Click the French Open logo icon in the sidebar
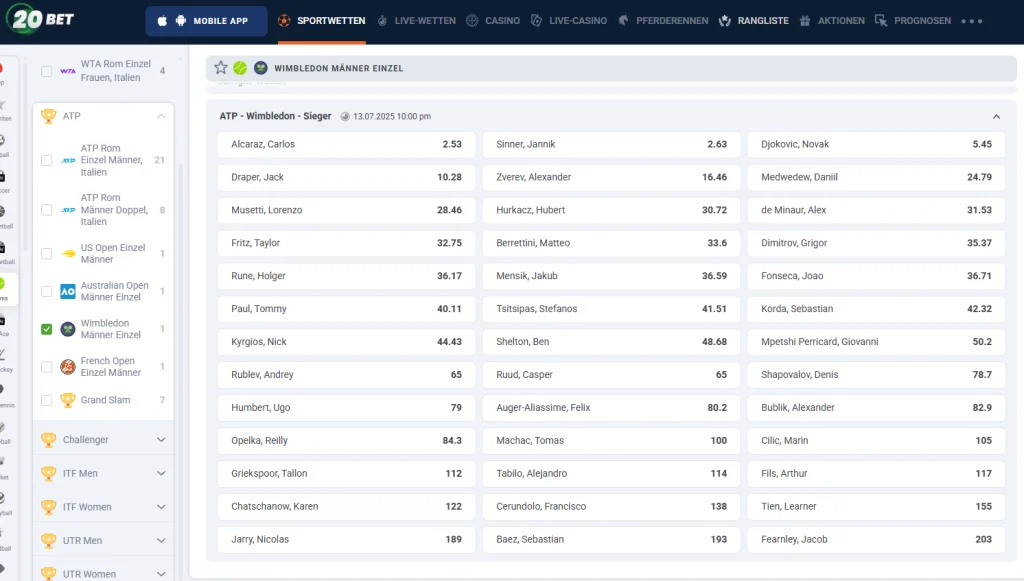The image size is (1024, 581). [68, 367]
